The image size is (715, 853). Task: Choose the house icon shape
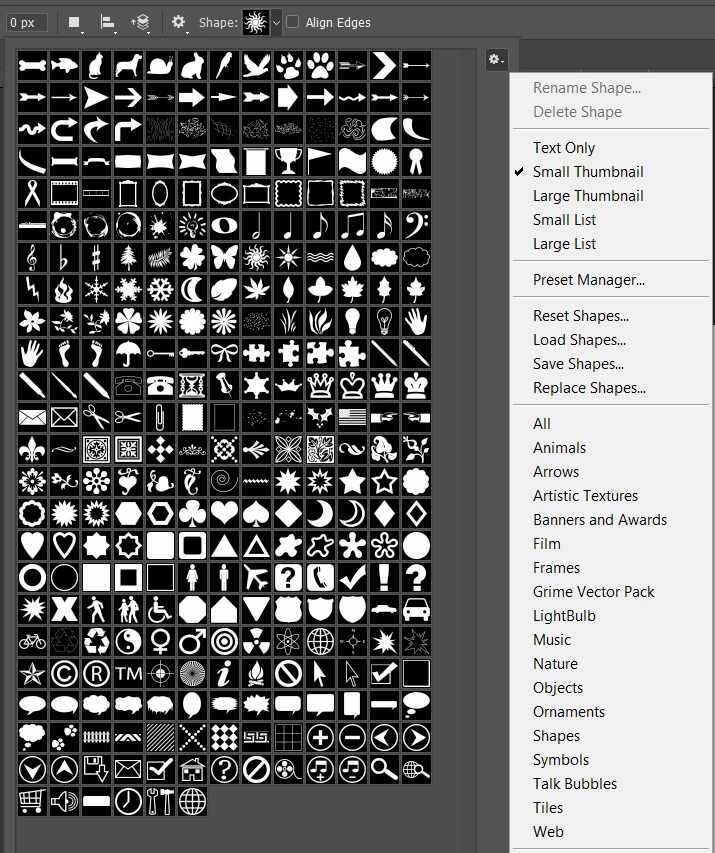(x=192, y=769)
